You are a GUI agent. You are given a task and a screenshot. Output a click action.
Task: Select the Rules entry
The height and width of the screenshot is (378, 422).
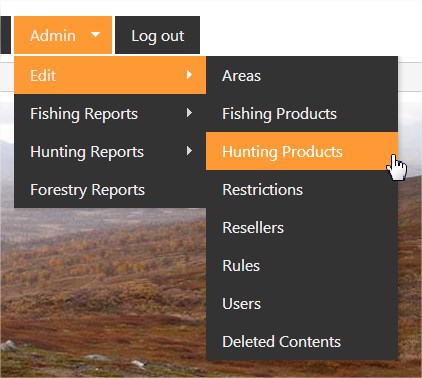pyautogui.click(x=302, y=265)
